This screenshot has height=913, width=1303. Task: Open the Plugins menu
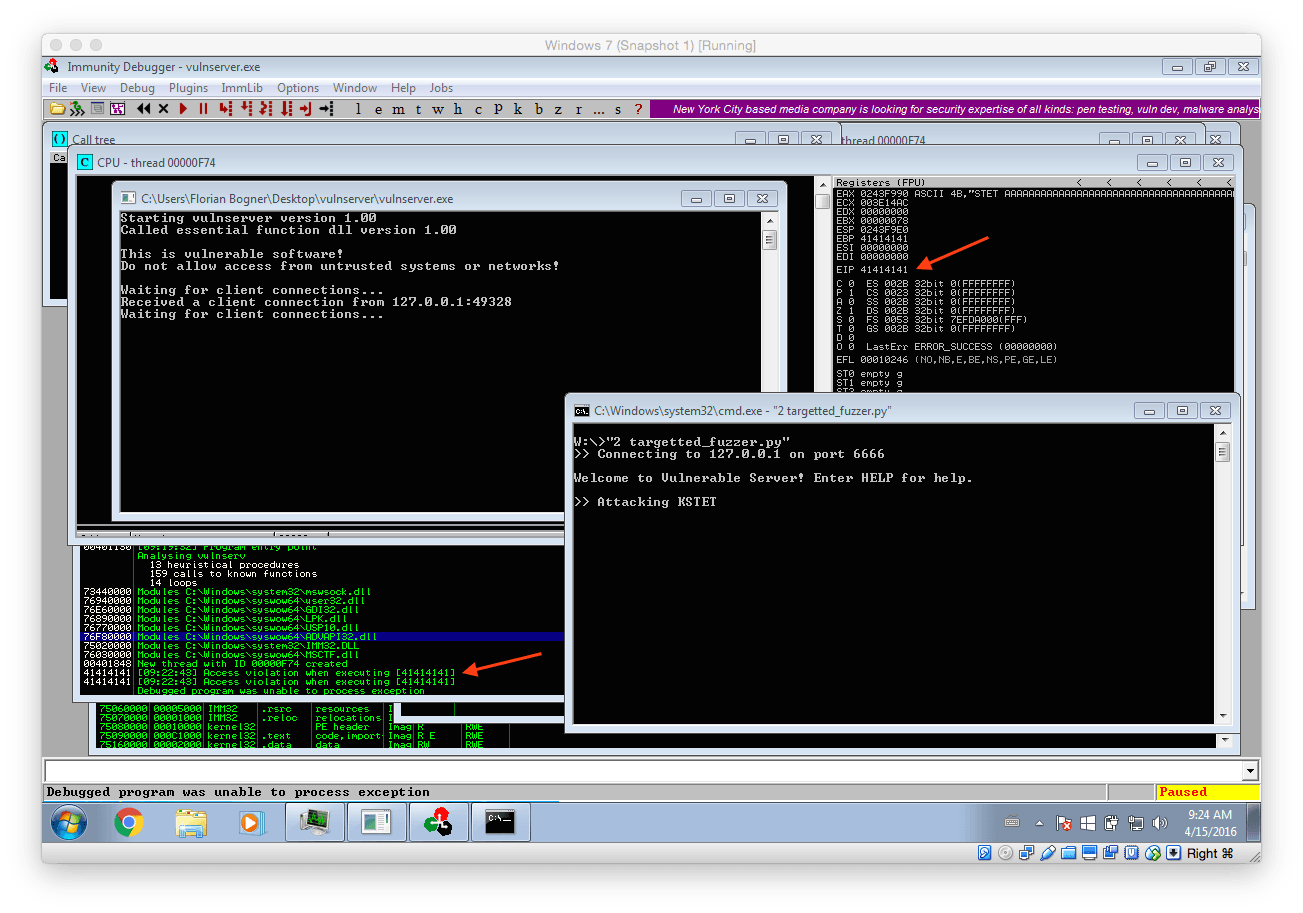(188, 88)
